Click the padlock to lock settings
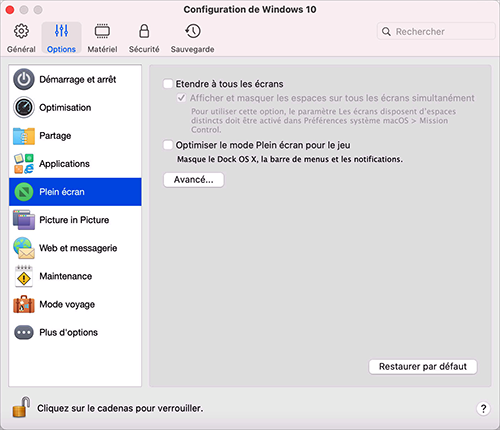 [x=21, y=407]
